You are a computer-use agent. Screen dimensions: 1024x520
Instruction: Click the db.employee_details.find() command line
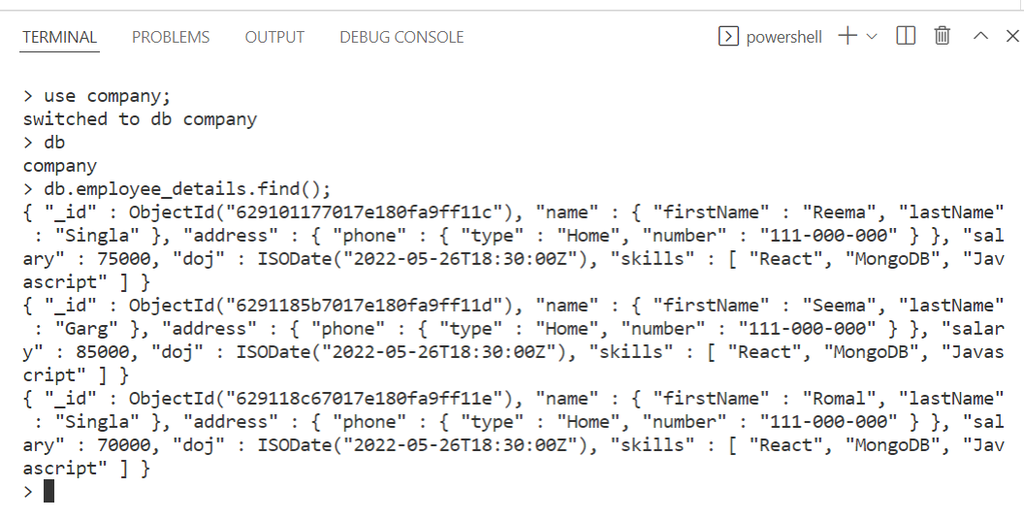tap(186, 189)
